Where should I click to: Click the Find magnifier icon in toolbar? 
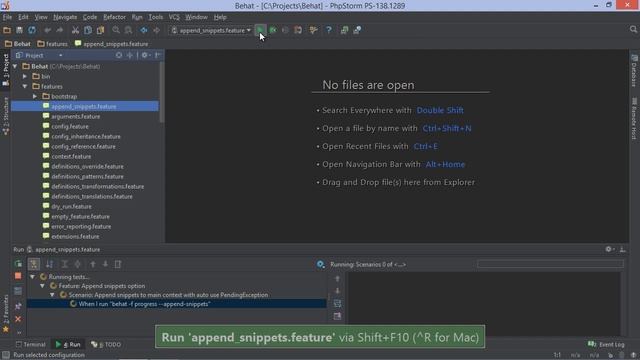pyautogui.click(x=116, y=30)
